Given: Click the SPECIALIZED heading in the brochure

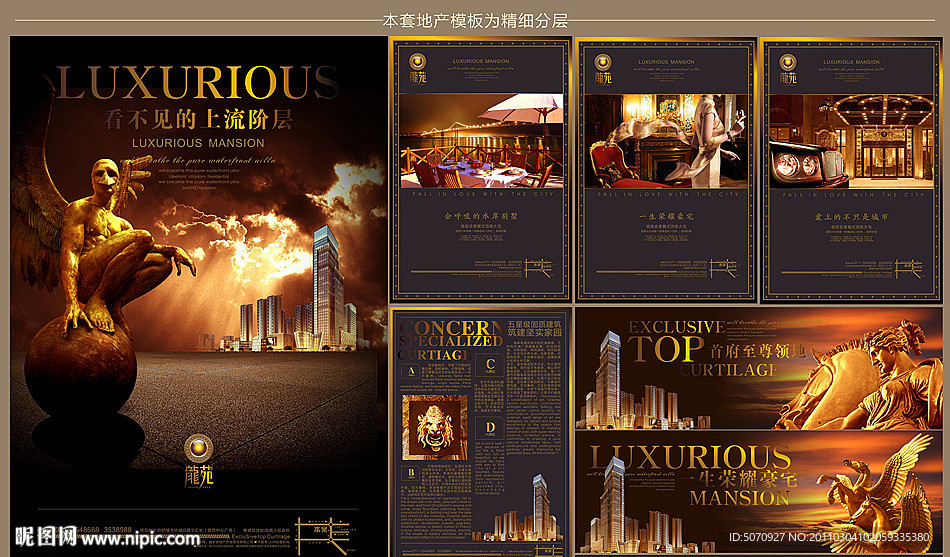Looking at the screenshot, I should coord(451,341).
